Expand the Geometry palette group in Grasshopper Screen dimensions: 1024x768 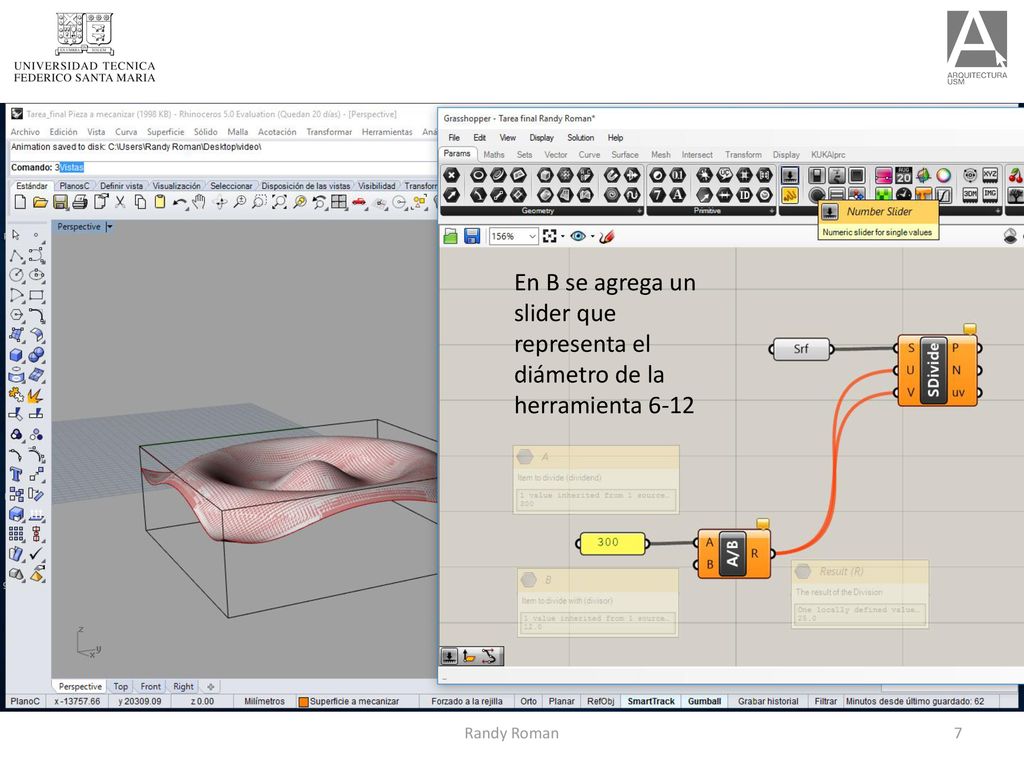click(639, 211)
